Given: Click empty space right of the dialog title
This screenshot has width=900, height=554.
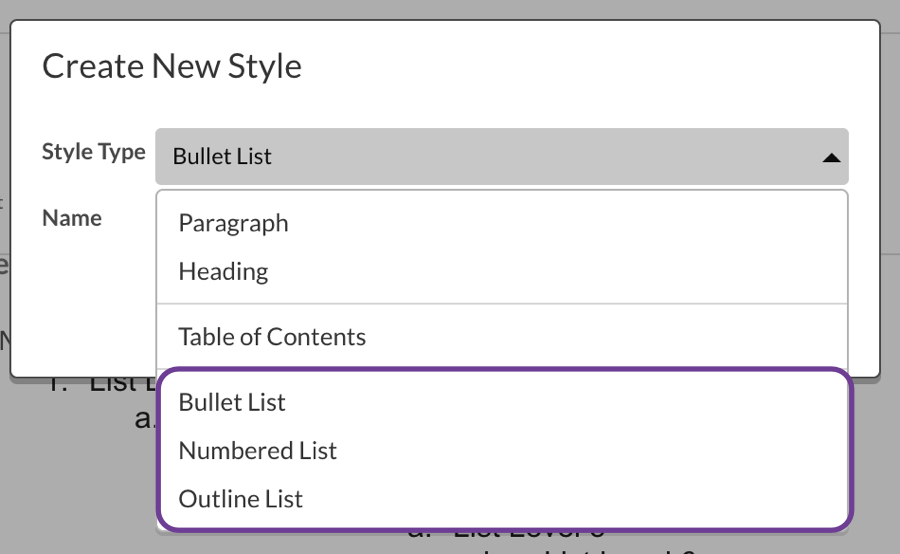Looking at the screenshot, I should (600, 67).
